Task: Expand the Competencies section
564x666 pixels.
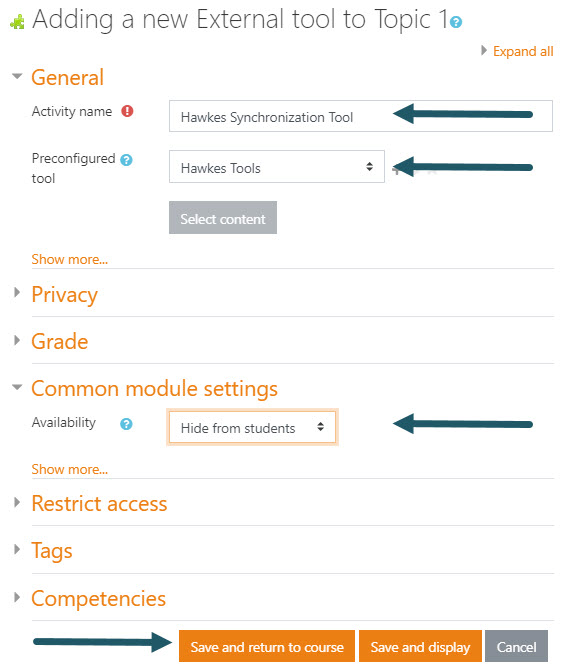Action: click(99, 598)
